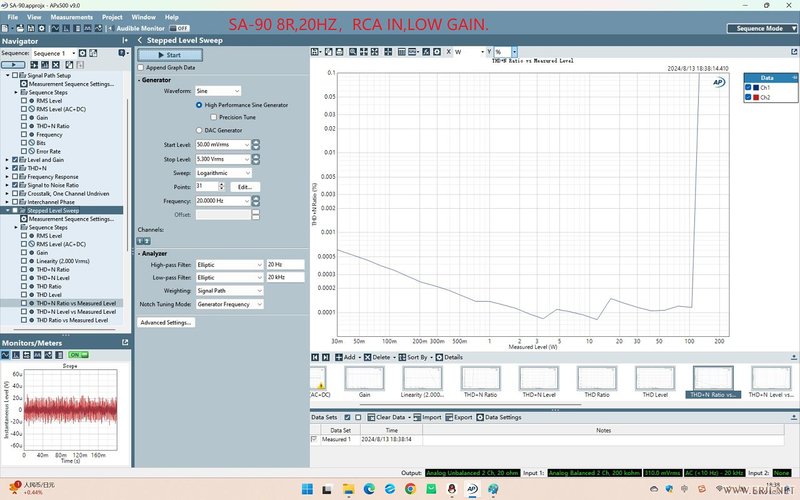Select DAC Generator radio button

click(200, 130)
